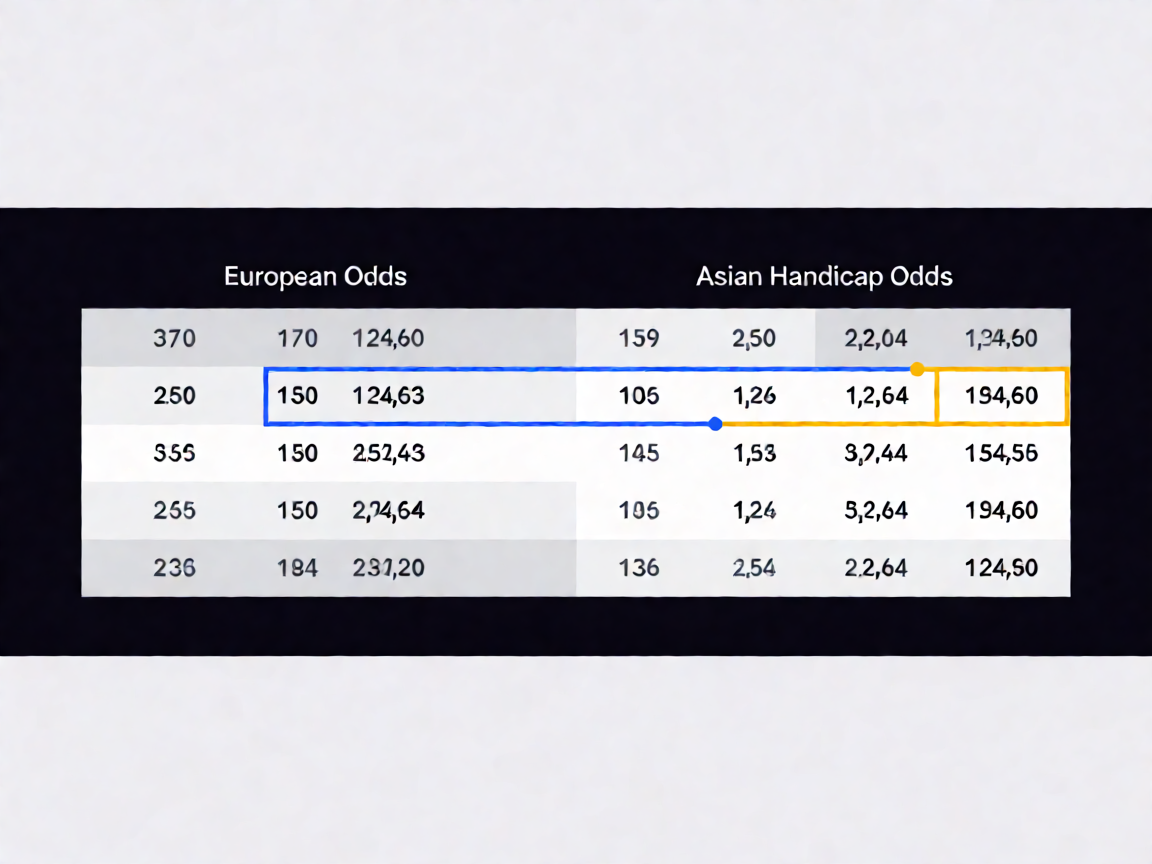Click cell 159 under Asian Handicap Odds
Viewport: 1152px width, 864px height.
pyautogui.click(x=638, y=339)
